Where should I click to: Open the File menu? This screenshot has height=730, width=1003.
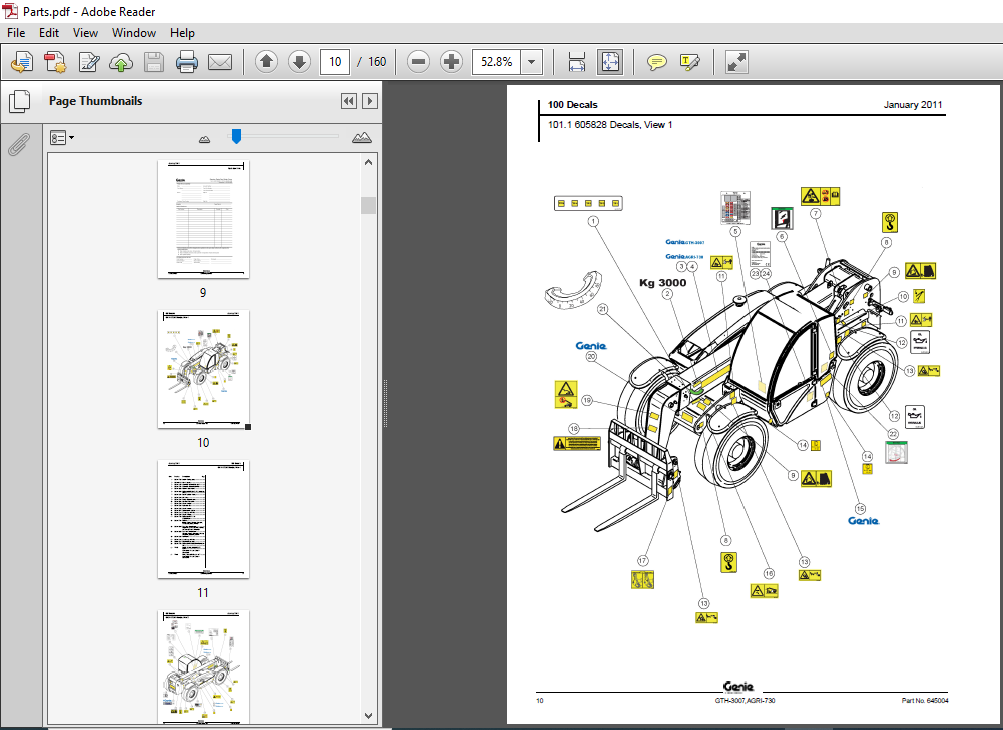point(16,33)
